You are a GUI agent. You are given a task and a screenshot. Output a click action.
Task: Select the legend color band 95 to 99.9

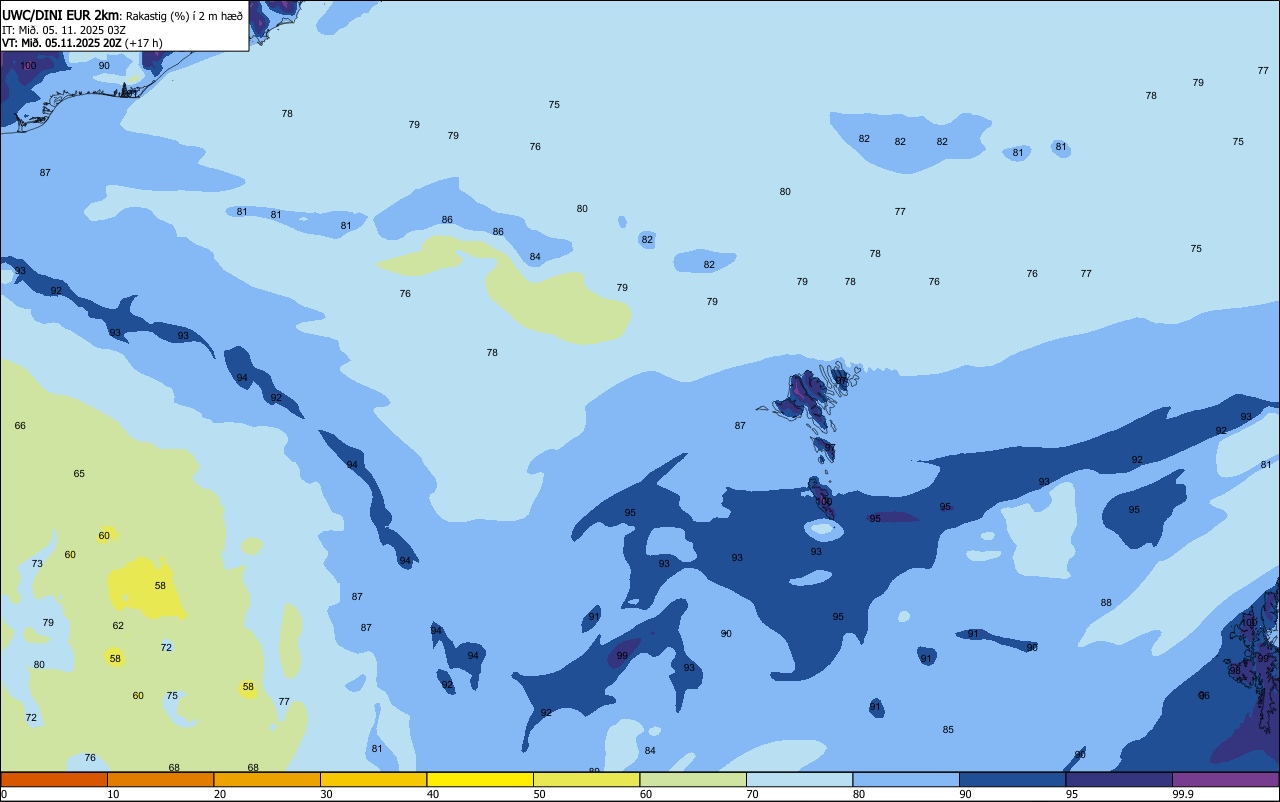point(1119,779)
